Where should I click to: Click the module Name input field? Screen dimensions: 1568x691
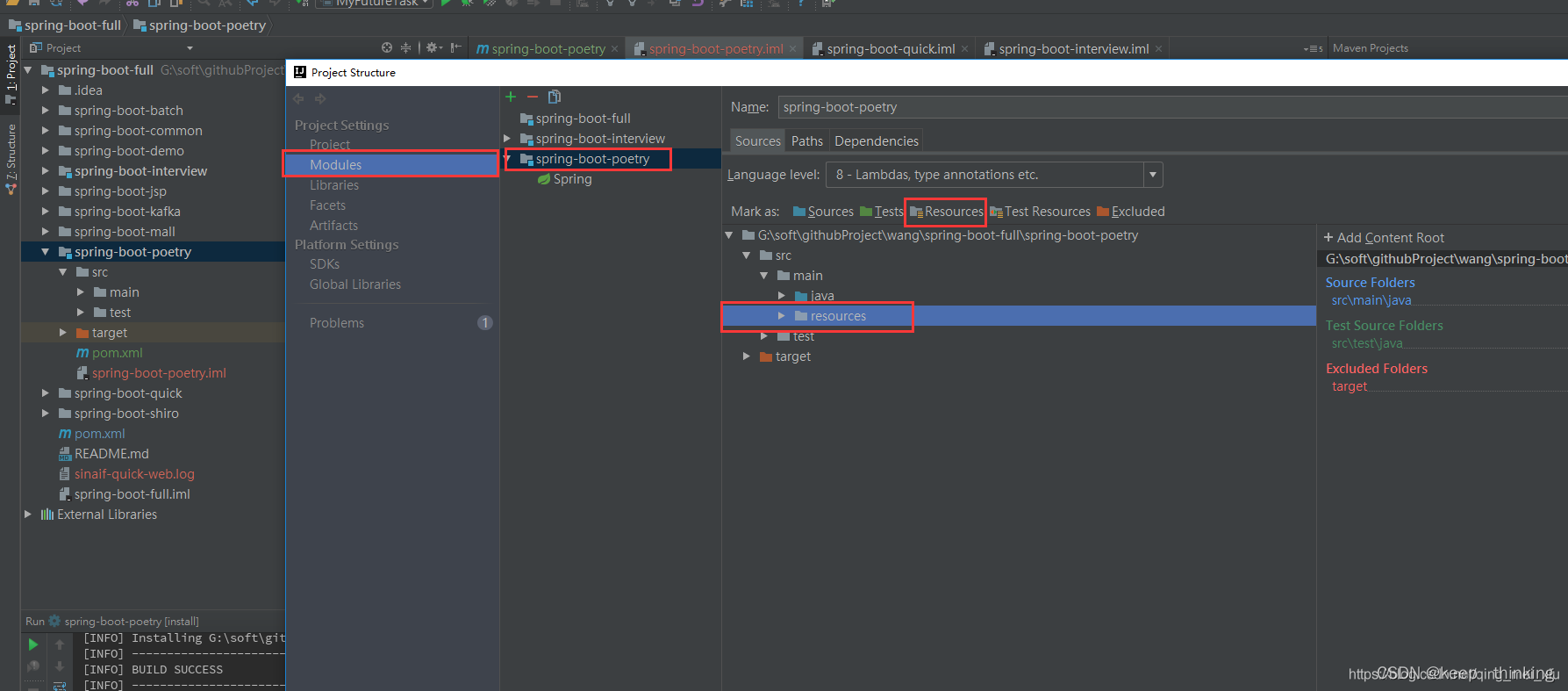pyautogui.click(x=1172, y=107)
